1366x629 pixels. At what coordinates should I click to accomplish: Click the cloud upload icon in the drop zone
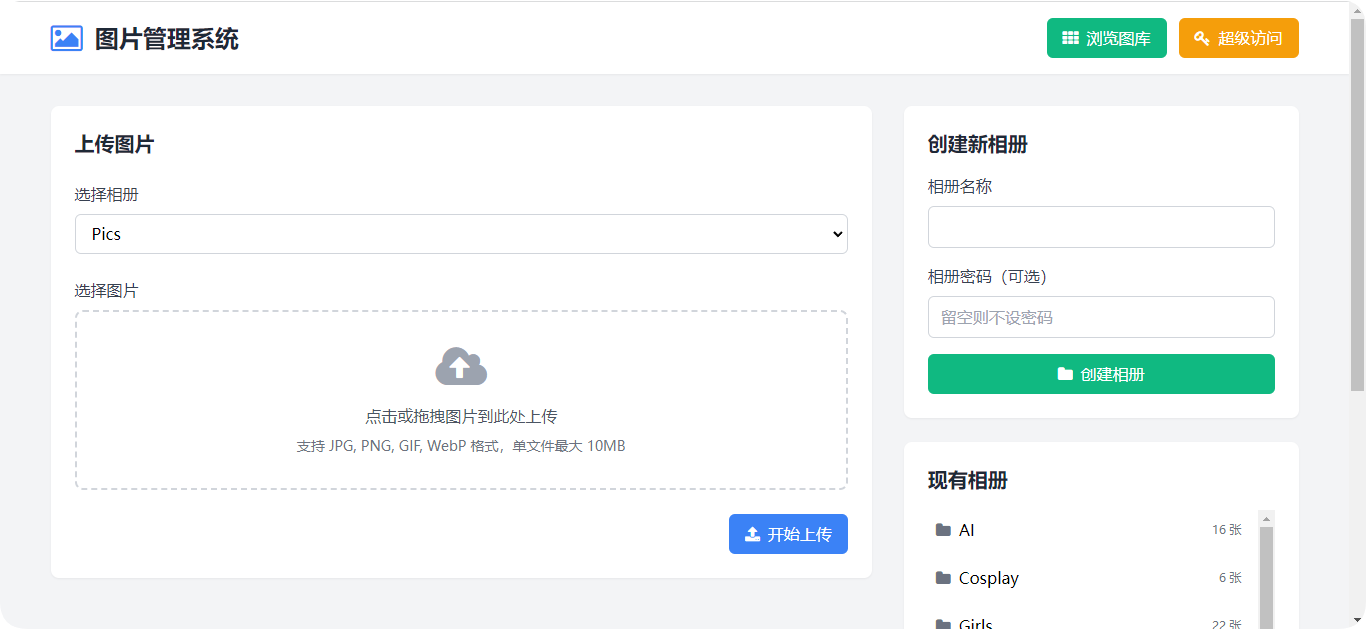[x=460, y=366]
